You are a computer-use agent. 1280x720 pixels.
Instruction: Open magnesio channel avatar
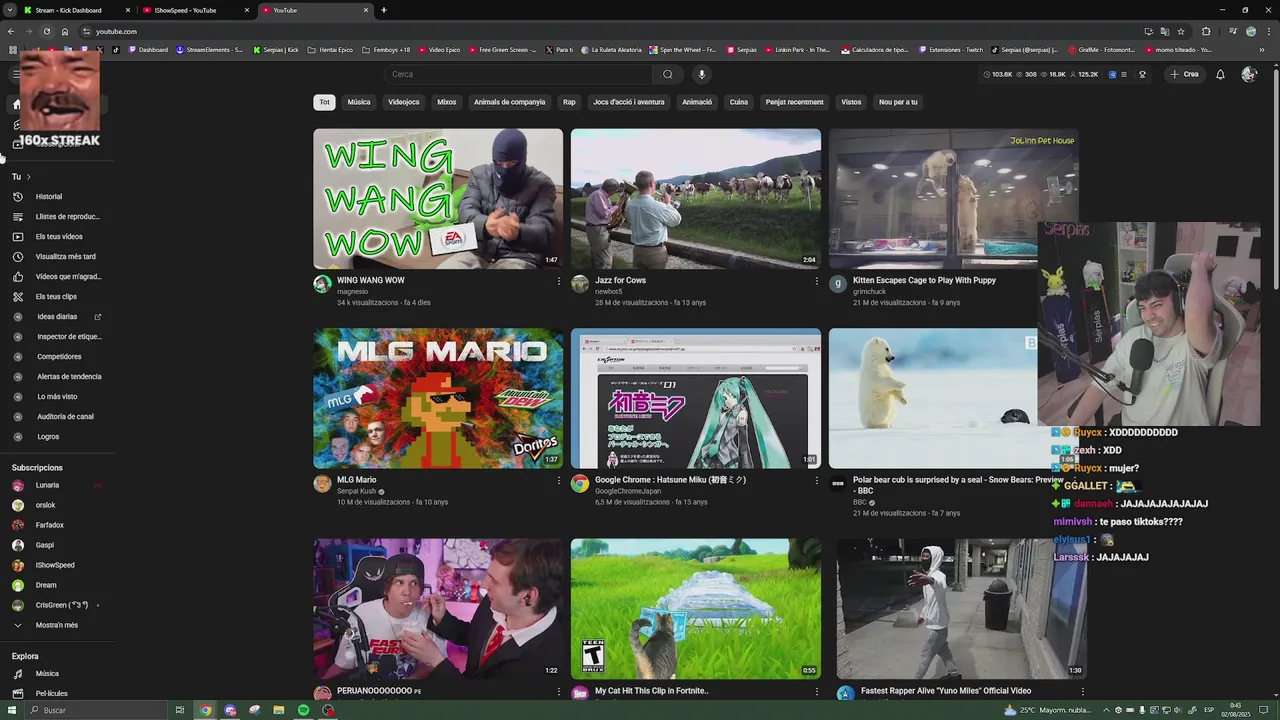tap(322, 284)
